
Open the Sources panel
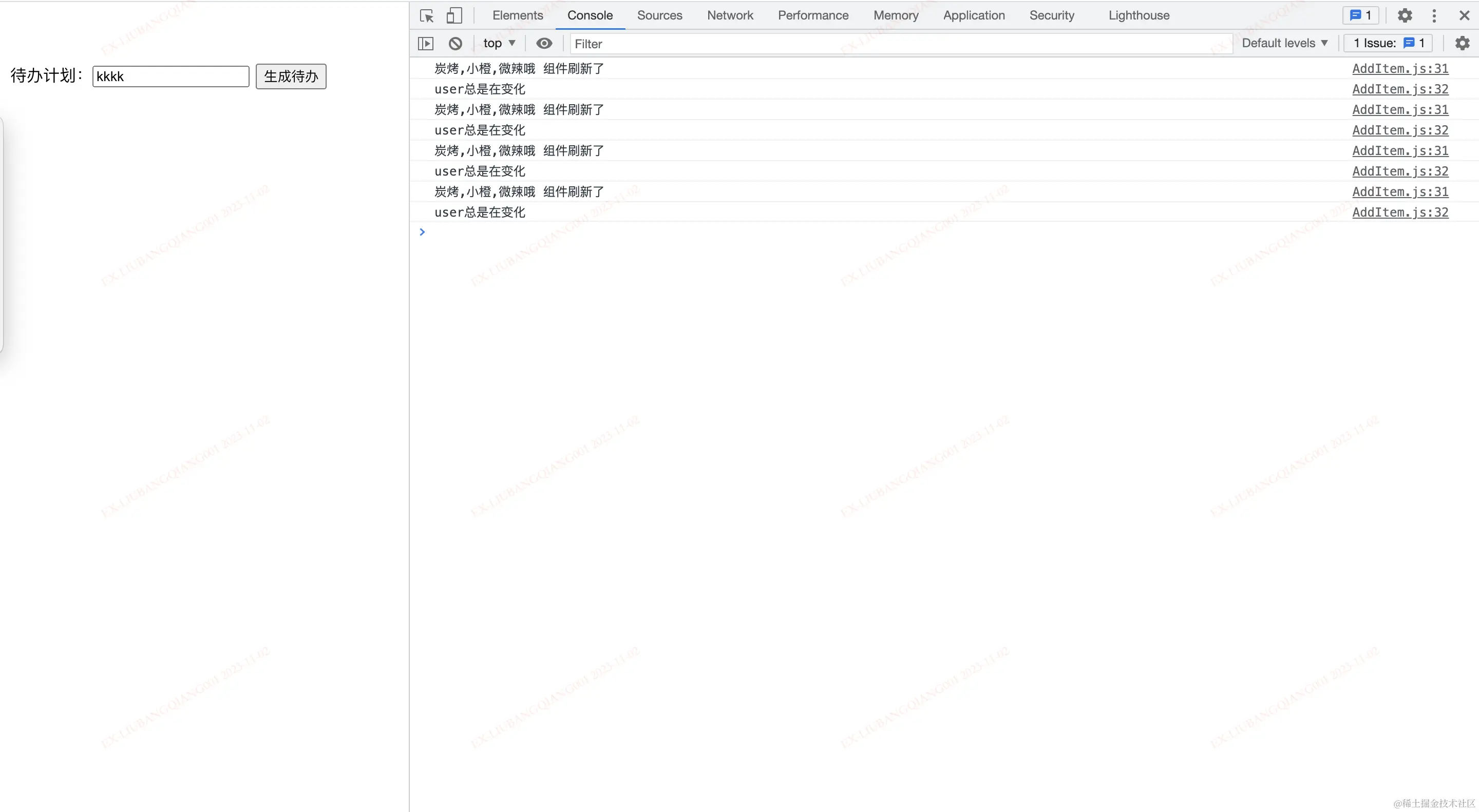pos(659,15)
